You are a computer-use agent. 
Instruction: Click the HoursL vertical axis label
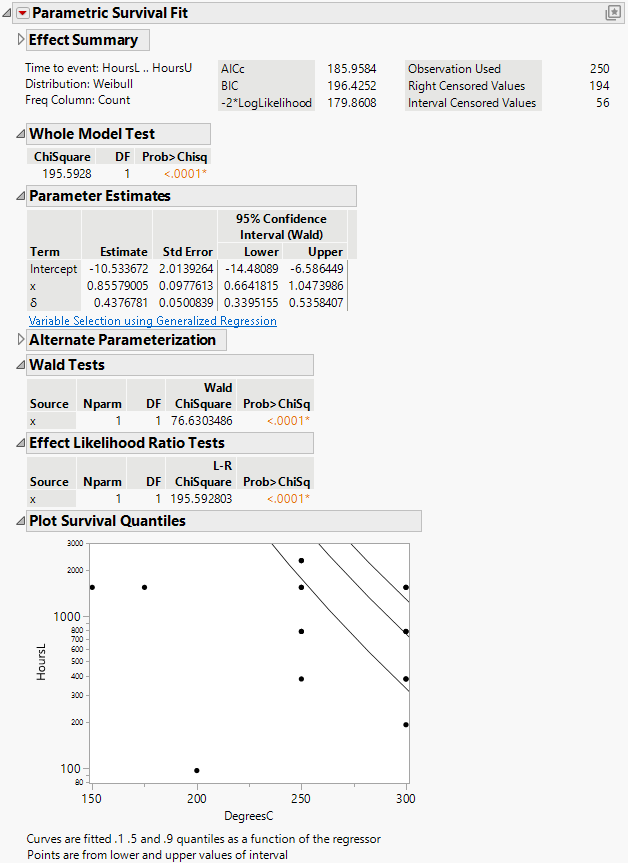coord(42,663)
